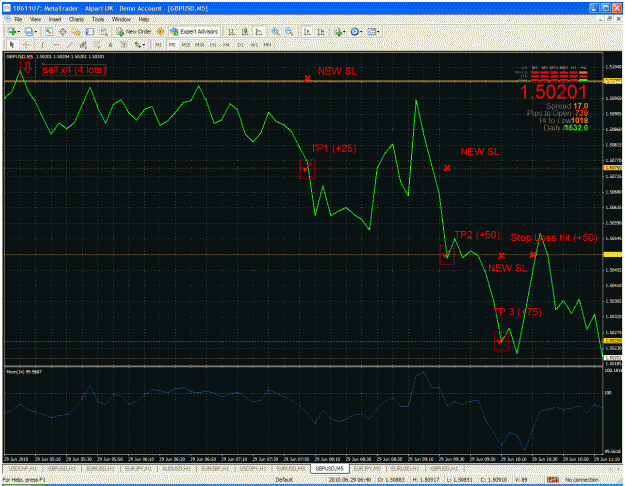Switch to the USDJPY,H1 chart tab
Viewport: 625px width, 486px height.
point(253,469)
